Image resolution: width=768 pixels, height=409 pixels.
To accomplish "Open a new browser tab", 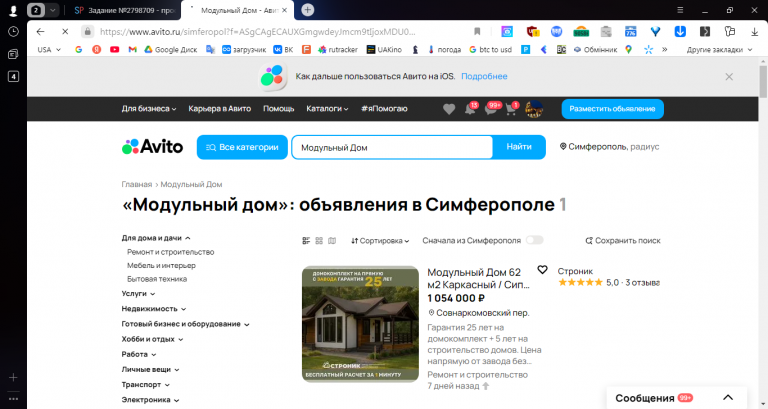I will pyautogui.click(x=308, y=10).
